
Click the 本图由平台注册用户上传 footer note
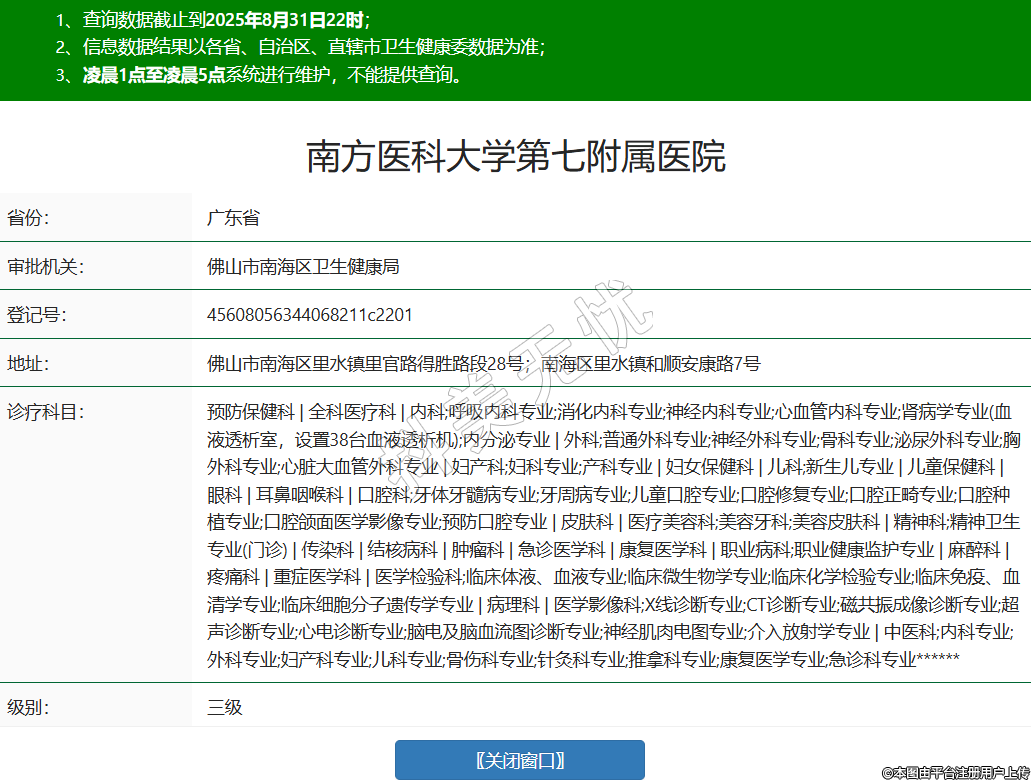click(955, 772)
